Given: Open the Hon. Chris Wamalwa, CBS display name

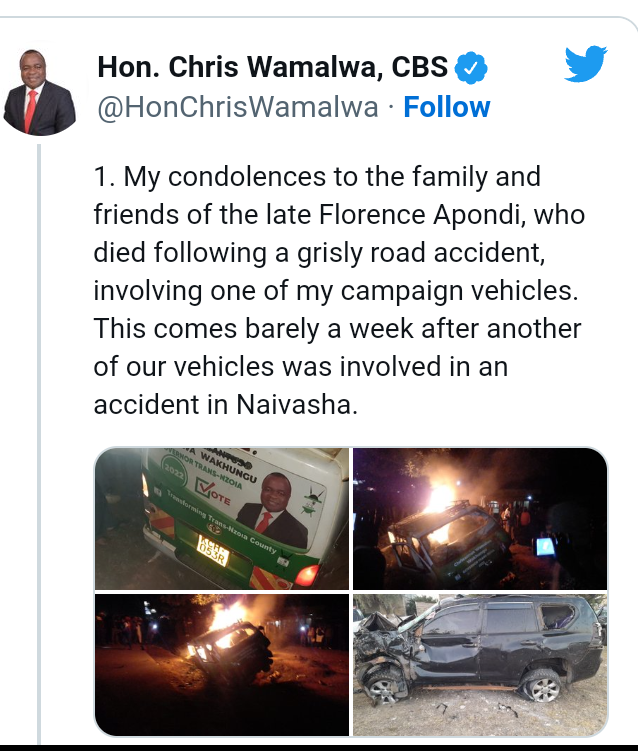Looking at the screenshot, I should 273,67.
